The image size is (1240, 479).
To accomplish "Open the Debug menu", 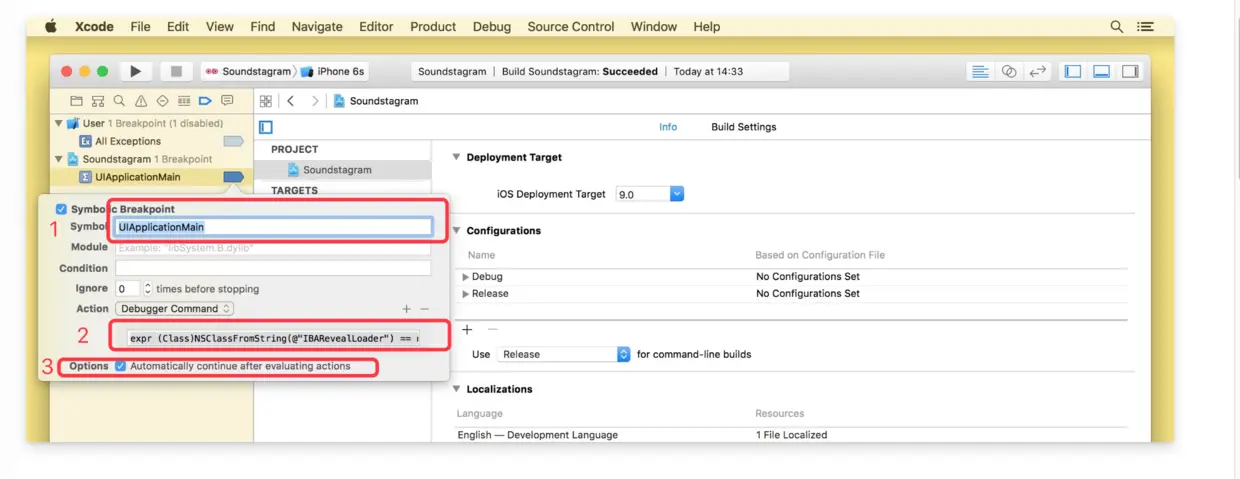I will point(491,27).
